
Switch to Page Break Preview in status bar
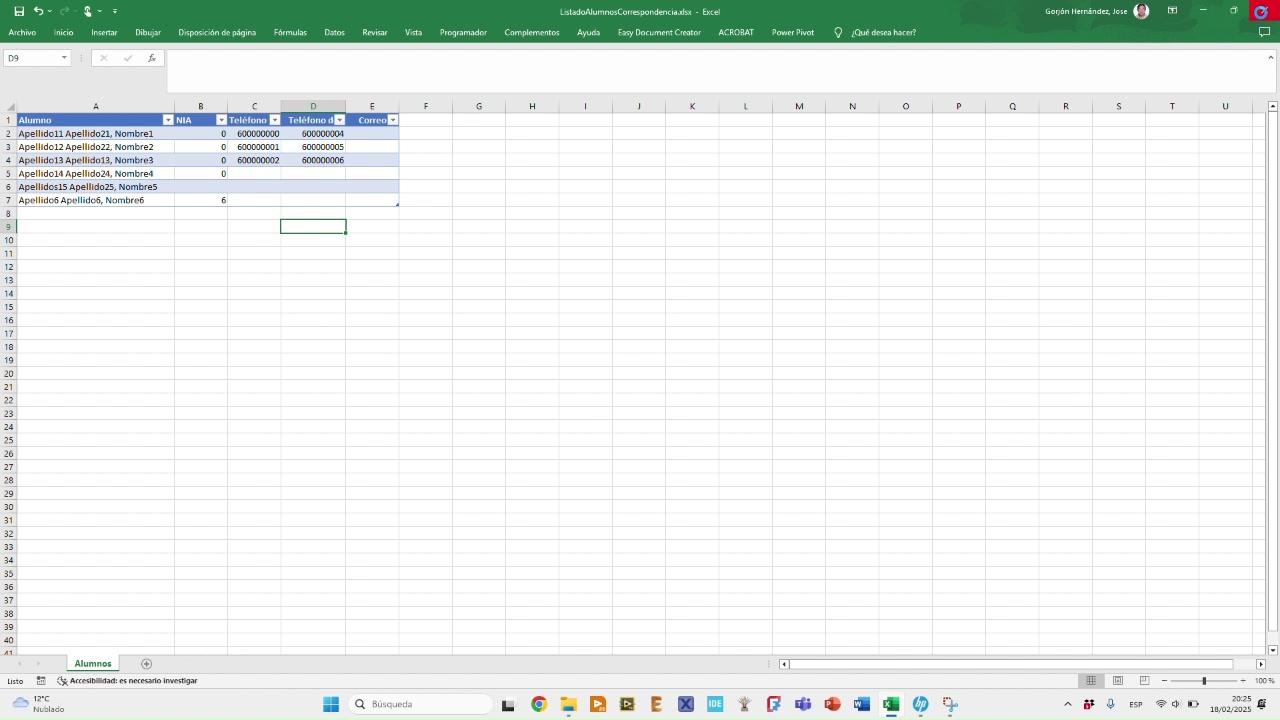pyautogui.click(x=1144, y=681)
